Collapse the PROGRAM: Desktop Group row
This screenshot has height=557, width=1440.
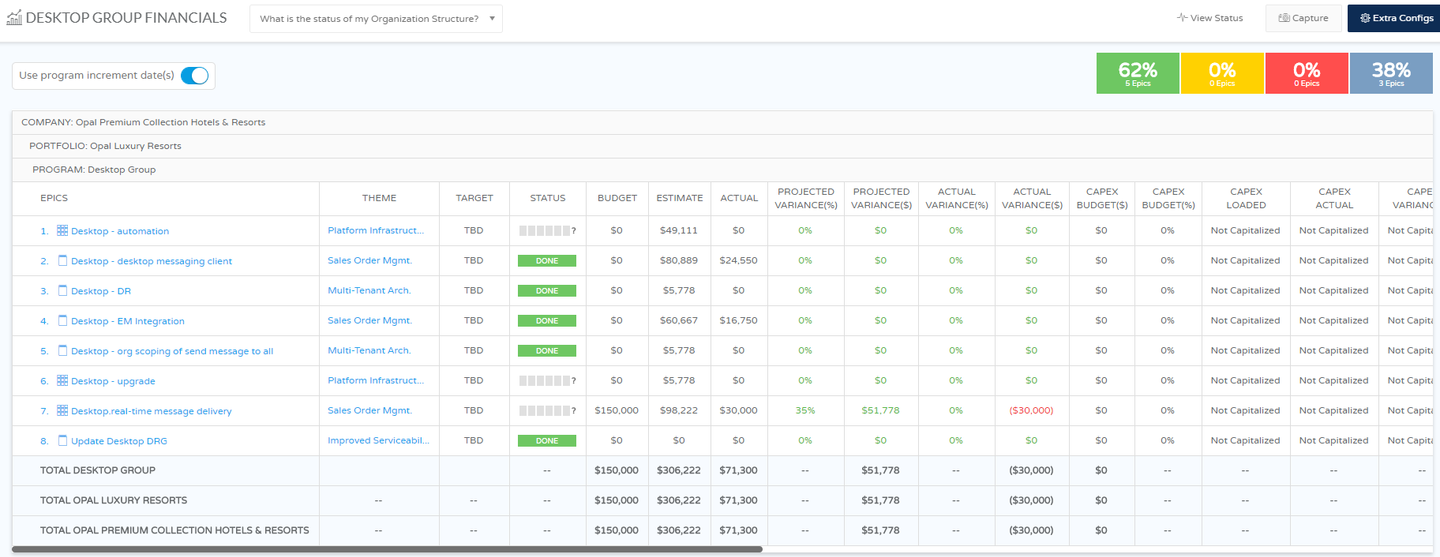tap(94, 170)
